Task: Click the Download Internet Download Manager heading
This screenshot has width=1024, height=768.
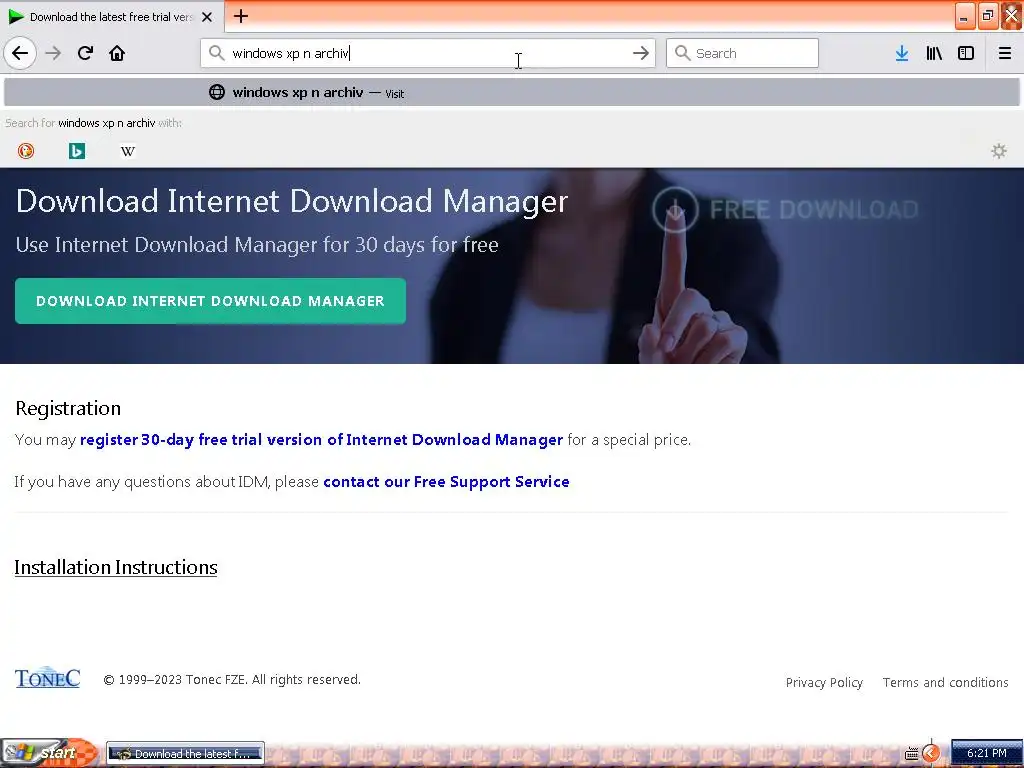Action: coord(292,201)
